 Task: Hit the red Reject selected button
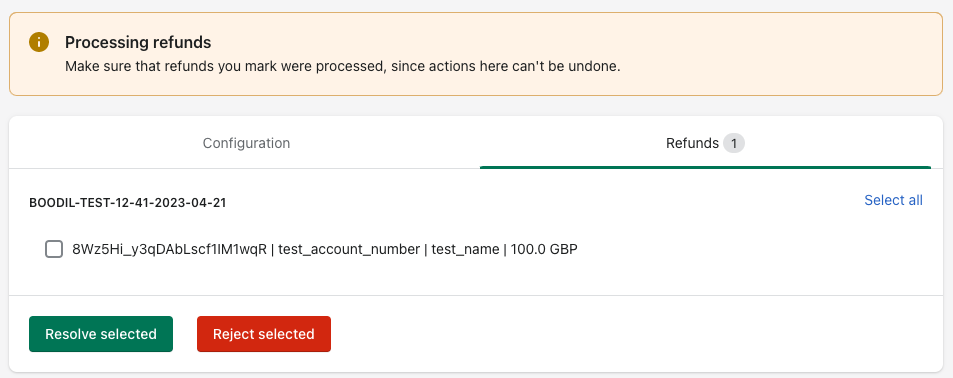tap(264, 334)
